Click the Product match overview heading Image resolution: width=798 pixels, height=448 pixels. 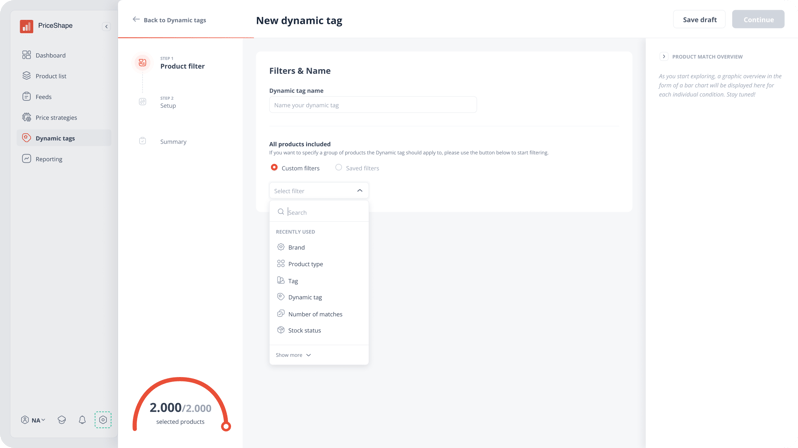tap(707, 57)
